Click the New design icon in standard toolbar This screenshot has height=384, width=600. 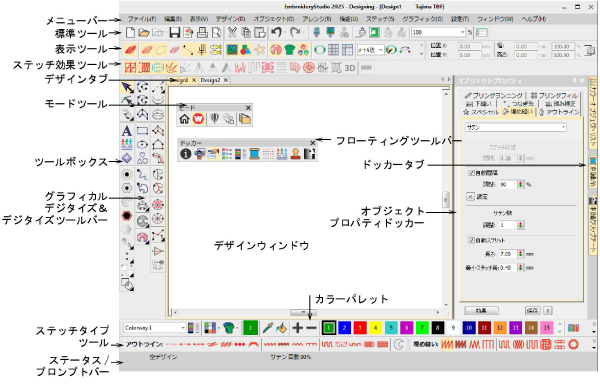click(x=130, y=33)
